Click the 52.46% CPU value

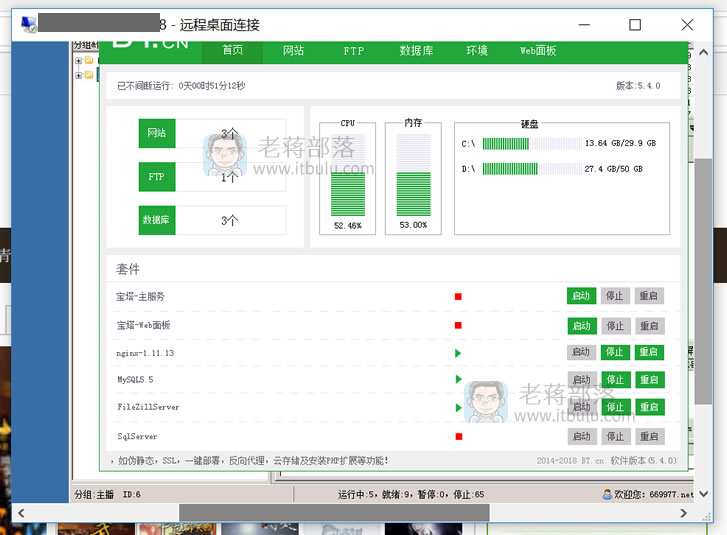[348, 226]
